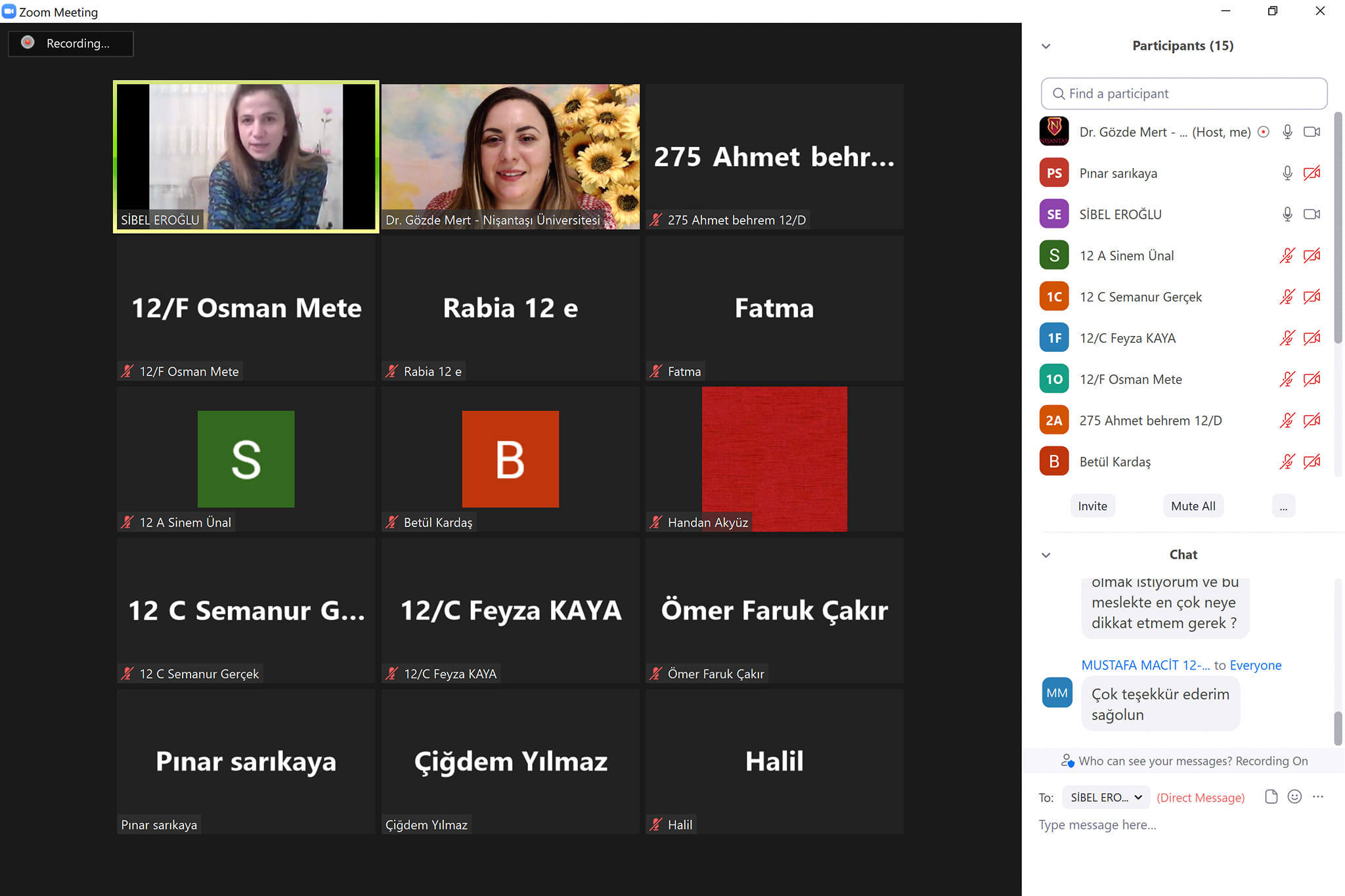Click green S avatar in participants list

click(1054, 256)
